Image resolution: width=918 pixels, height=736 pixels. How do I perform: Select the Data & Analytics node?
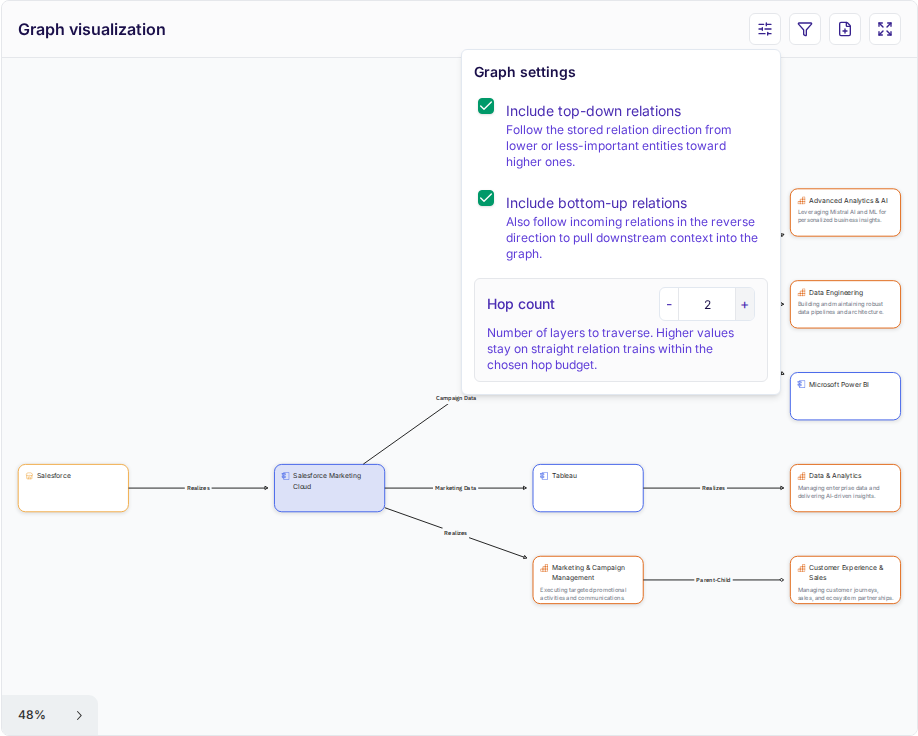[x=845, y=488]
